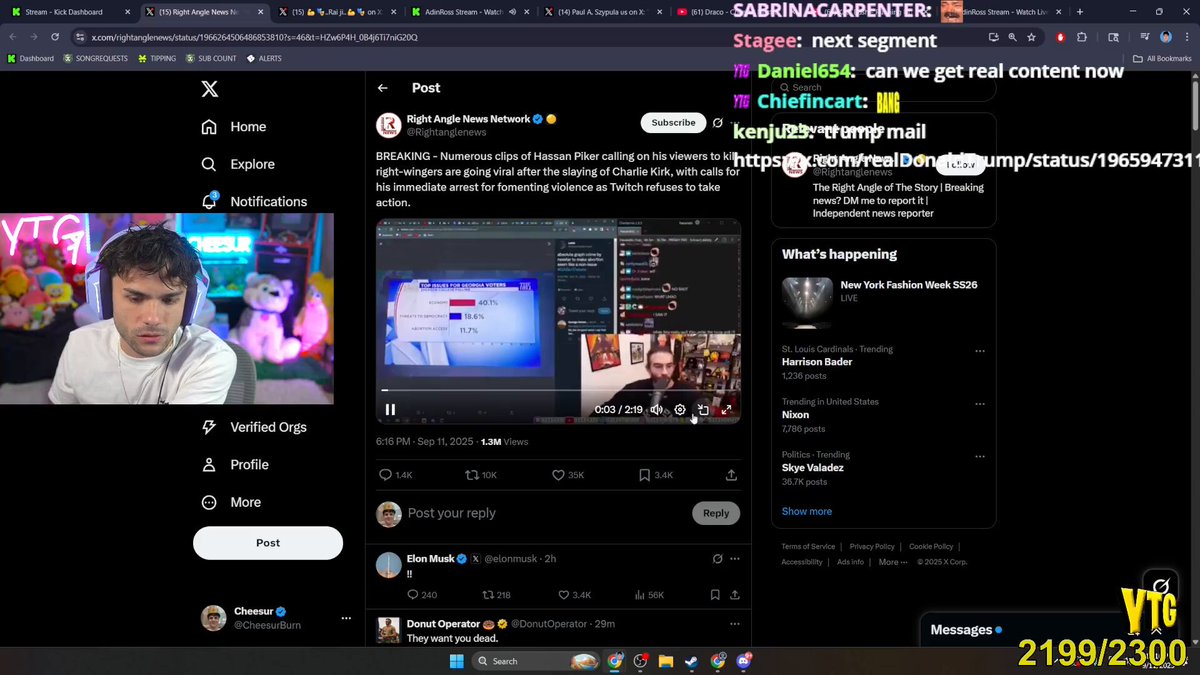Like the main post (35K)
The width and height of the screenshot is (1200, 675).
[x=568, y=475]
